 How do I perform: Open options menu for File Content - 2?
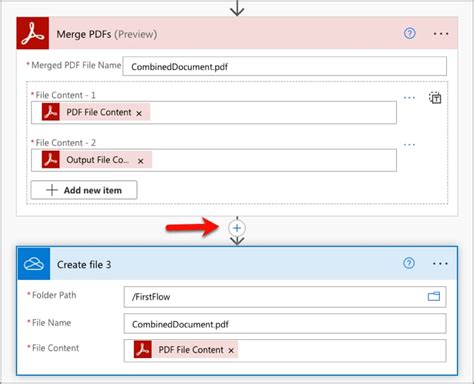[409, 145]
